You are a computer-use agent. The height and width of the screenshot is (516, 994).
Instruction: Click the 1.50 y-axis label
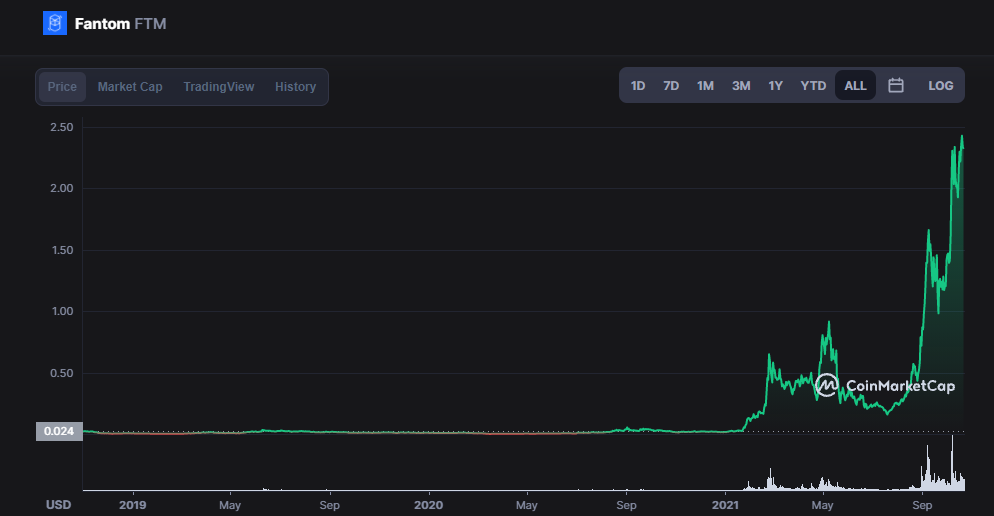[61, 250]
